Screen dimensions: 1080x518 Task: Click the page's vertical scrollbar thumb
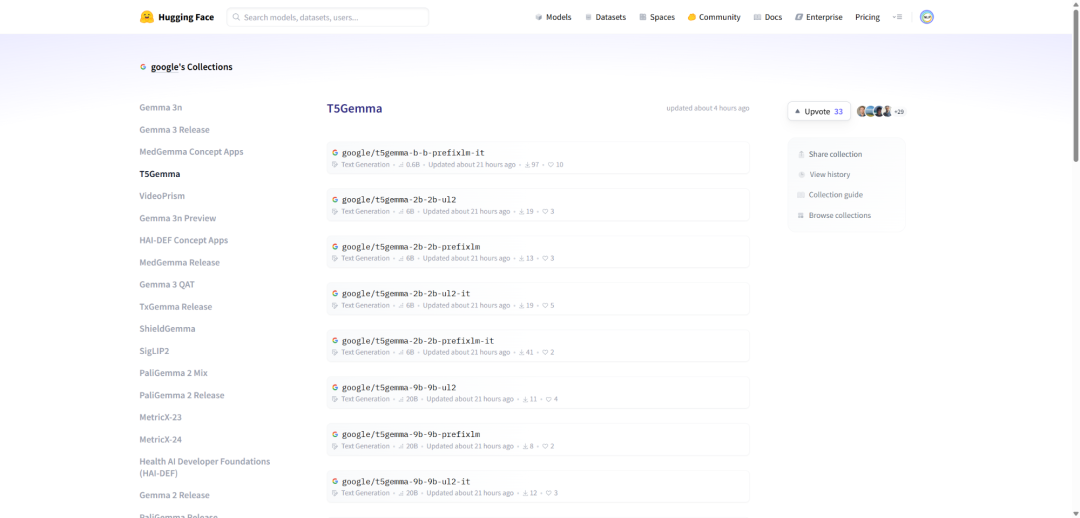(1075, 86)
